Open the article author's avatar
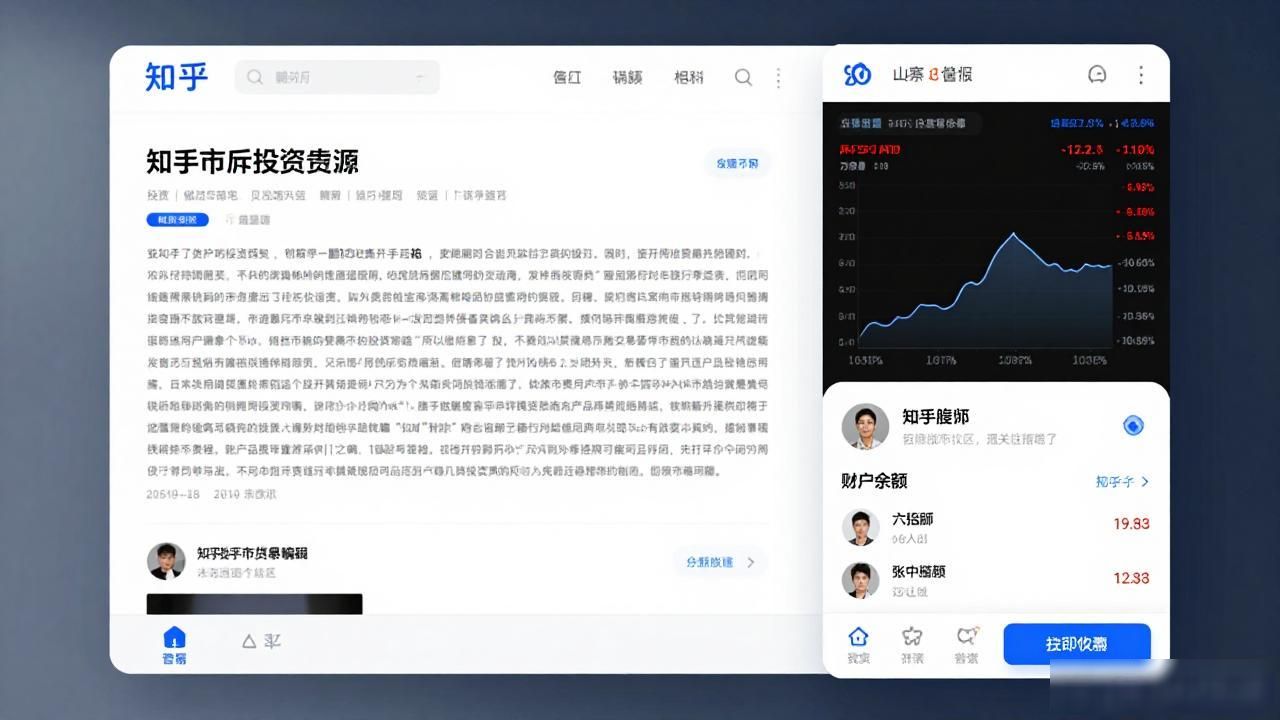This screenshot has width=1280, height=720. (x=166, y=561)
